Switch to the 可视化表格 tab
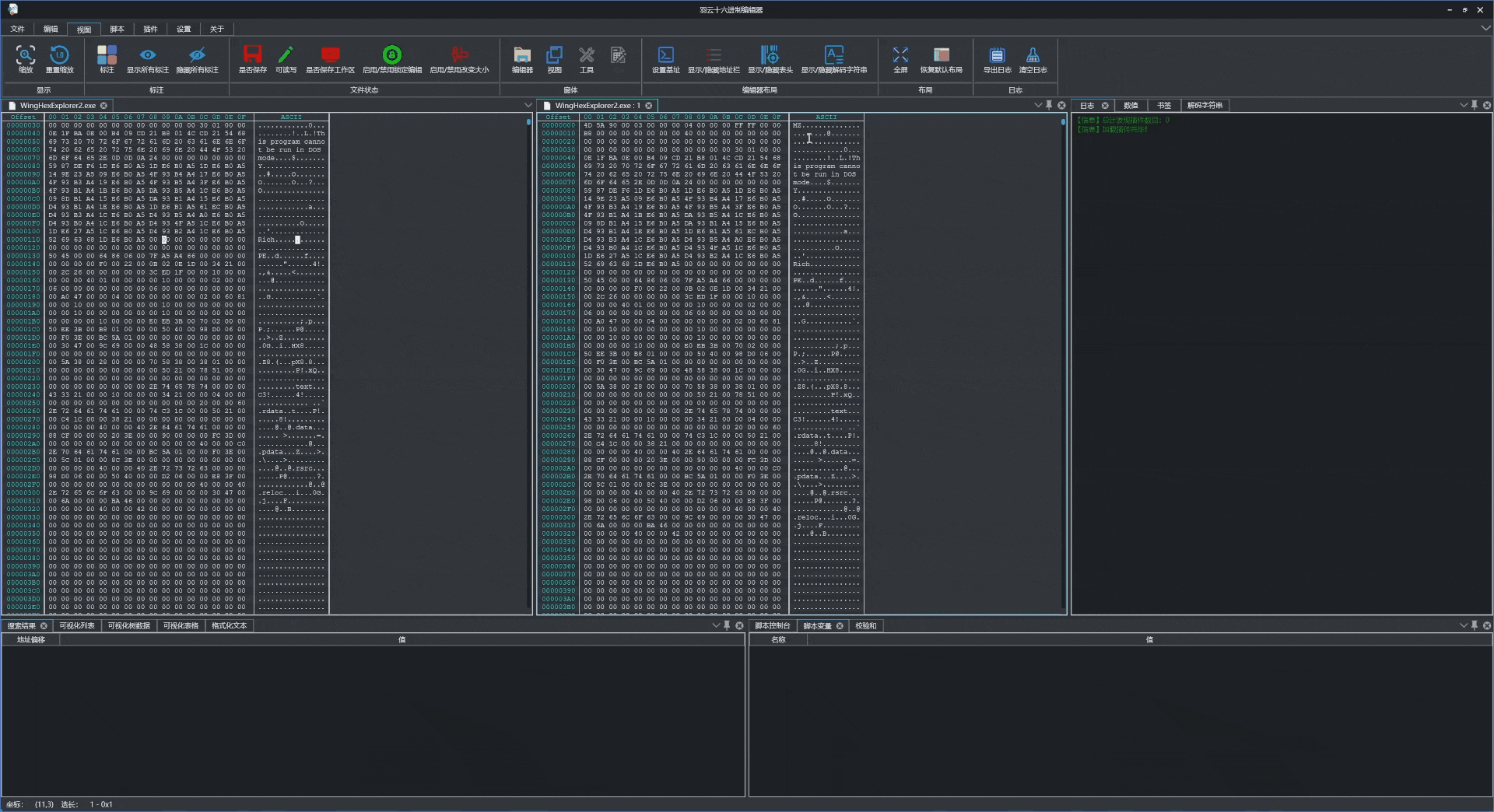1494x812 pixels. click(x=181, y=625)
